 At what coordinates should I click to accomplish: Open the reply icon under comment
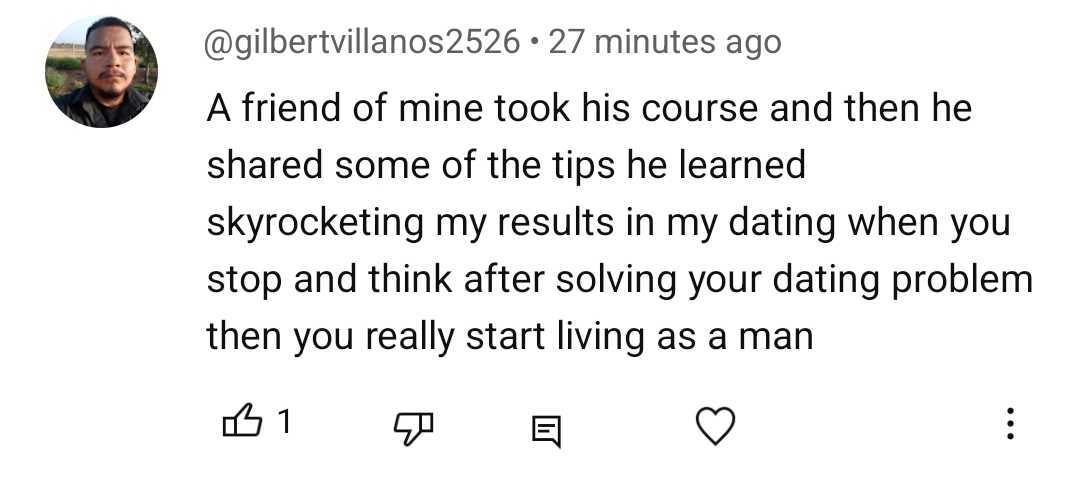(545, 430)
